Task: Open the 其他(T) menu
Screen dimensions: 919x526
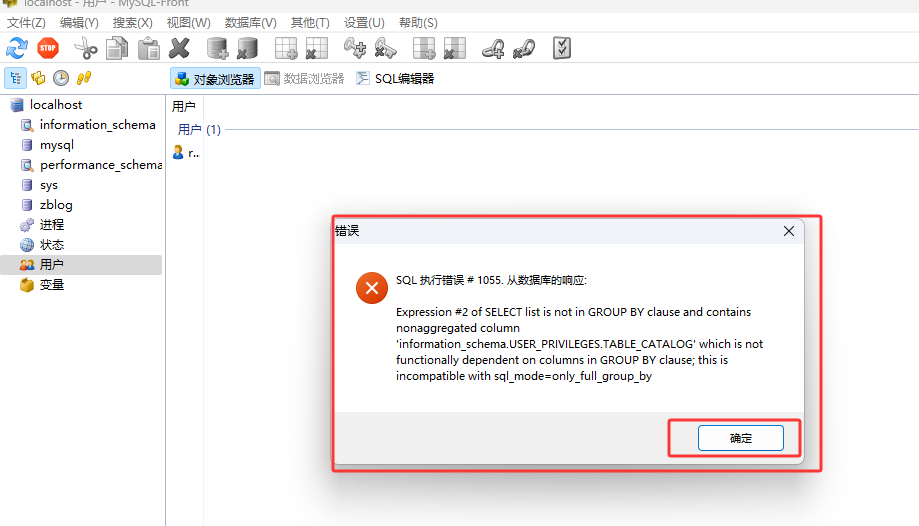Action: click(x=310, y=23)
